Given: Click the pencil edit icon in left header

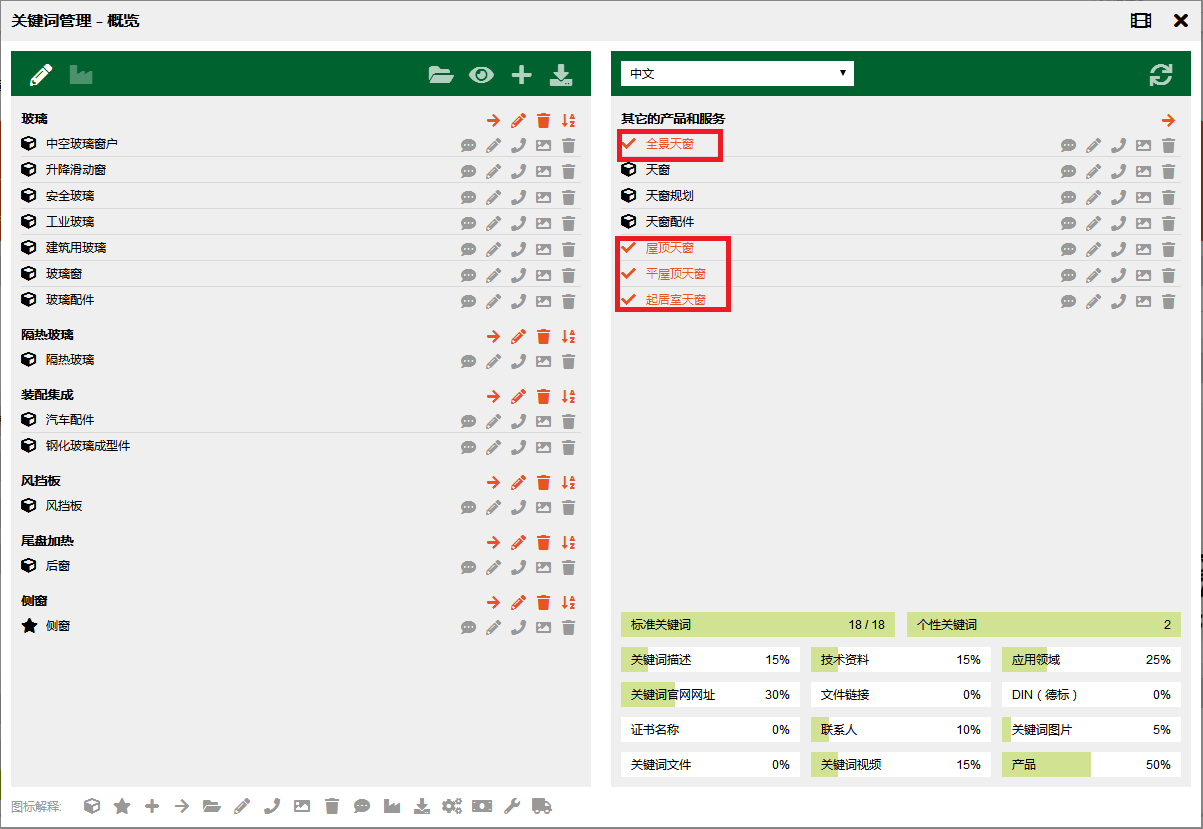Looking at the screenshot, I should point(41,74).
